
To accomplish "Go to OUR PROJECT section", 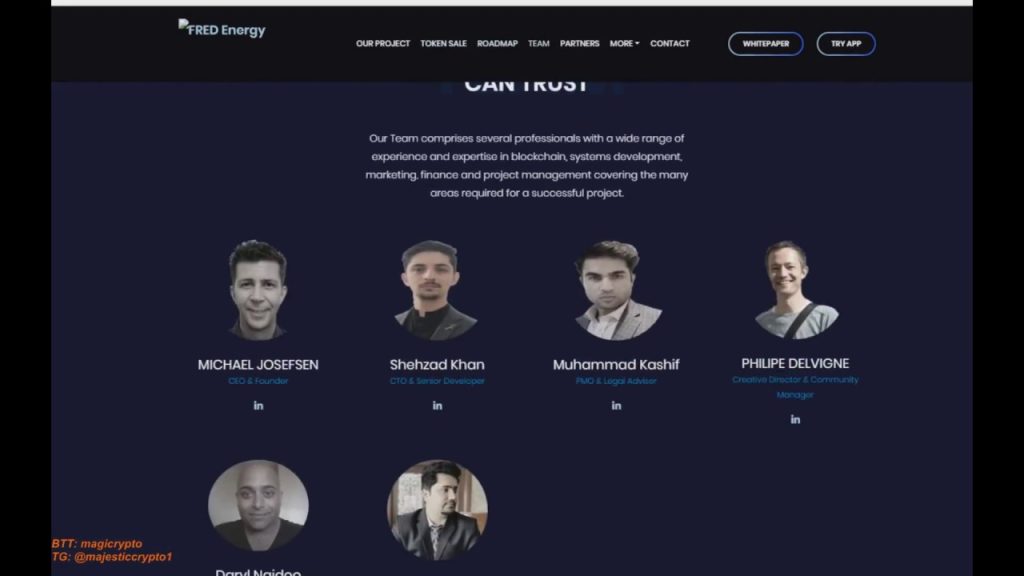I will pyautogui.click(x=383, y=44).
